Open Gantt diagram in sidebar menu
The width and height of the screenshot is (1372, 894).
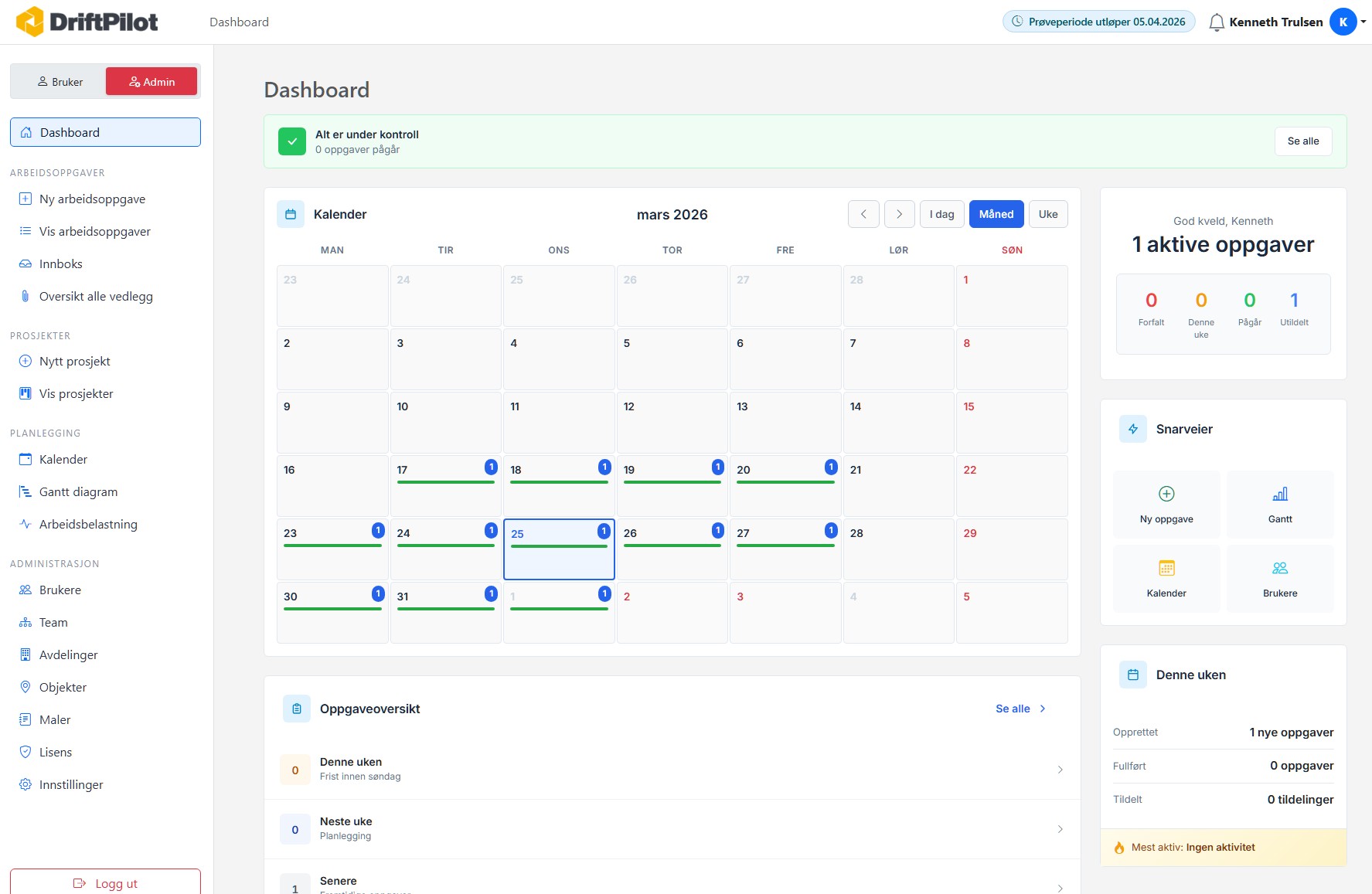click(x=78, y=491)
